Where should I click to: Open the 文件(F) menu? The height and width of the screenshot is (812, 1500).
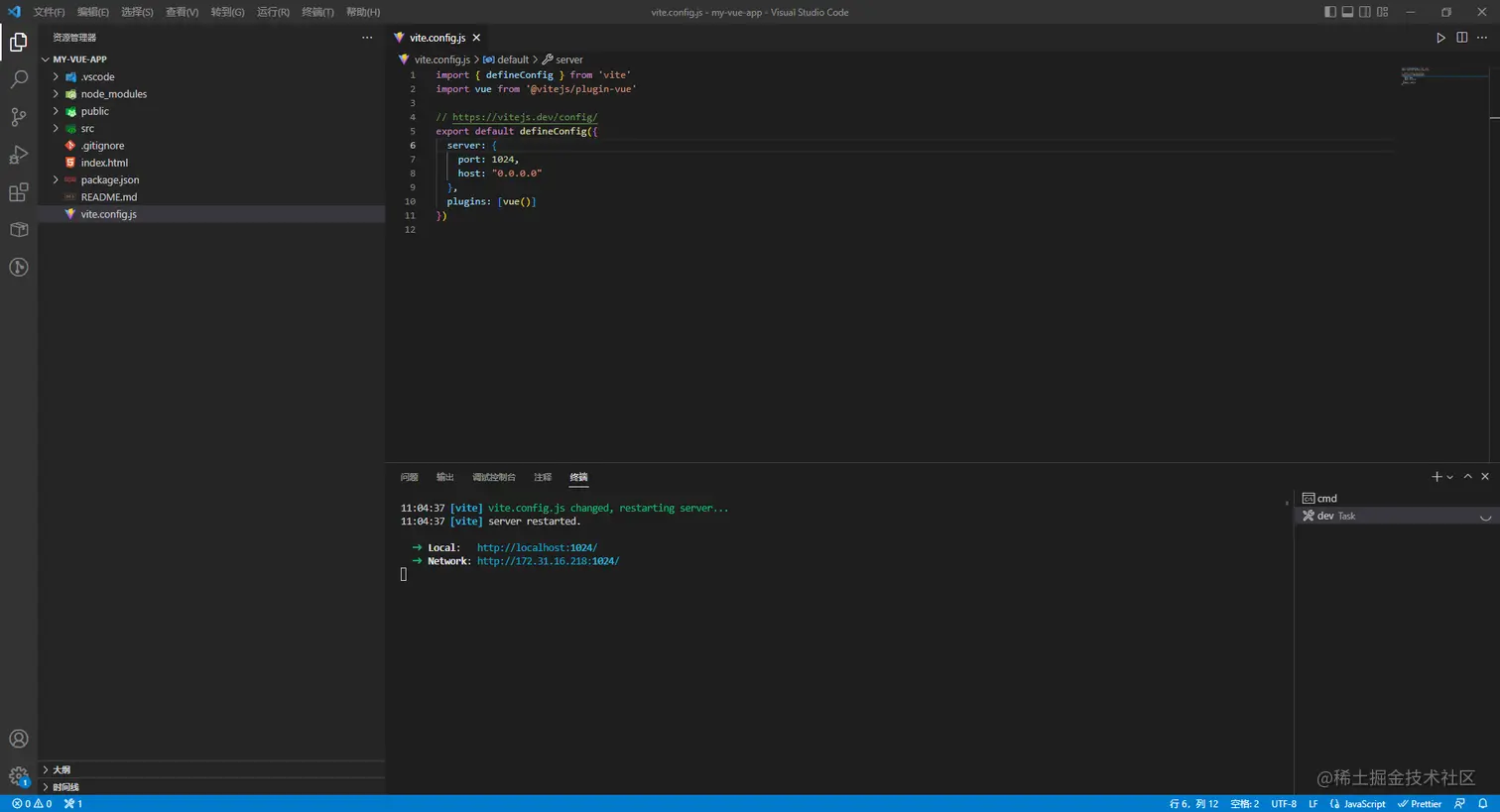tap(49, 12)
